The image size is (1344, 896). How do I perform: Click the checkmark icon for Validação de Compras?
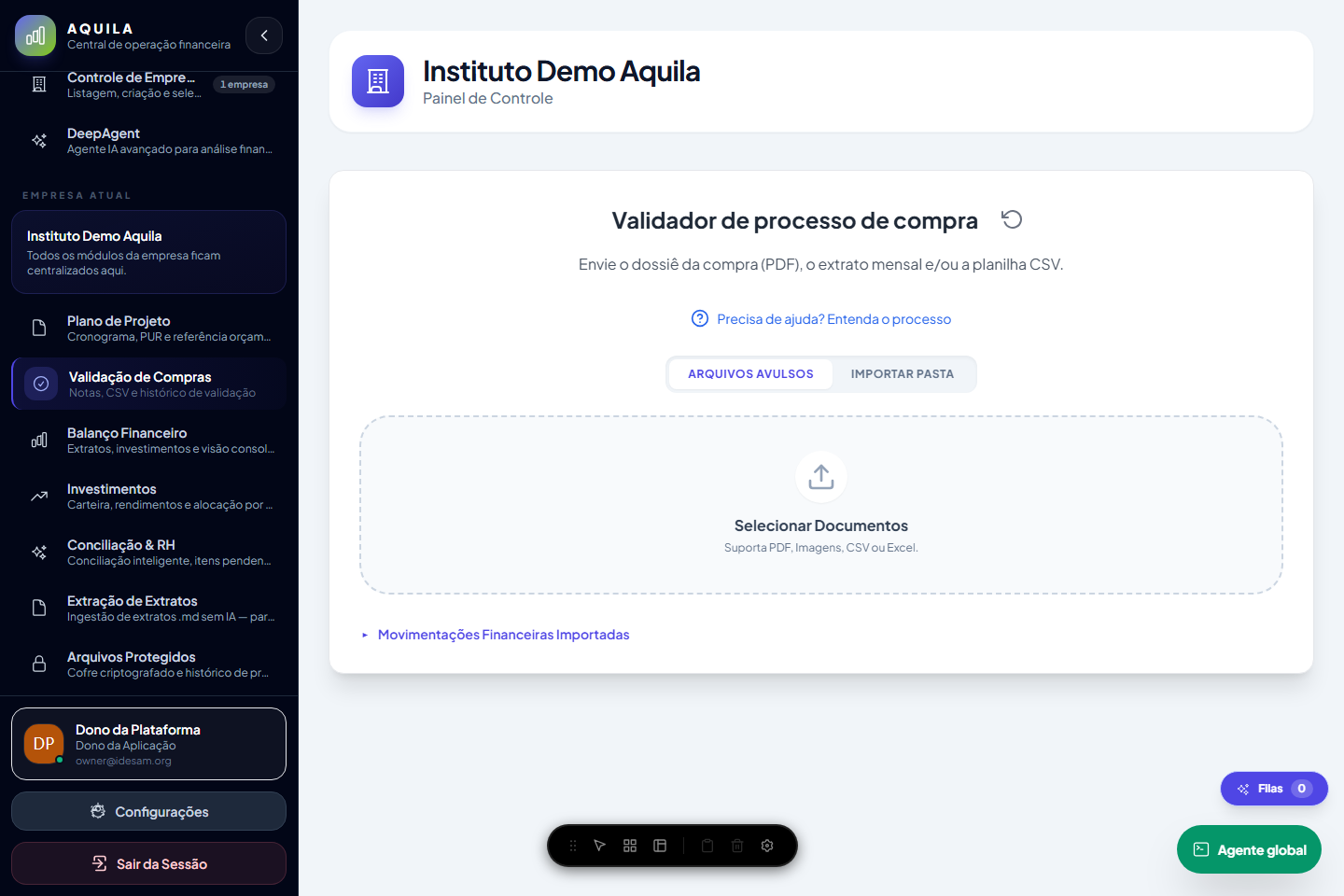click(41, 384)
